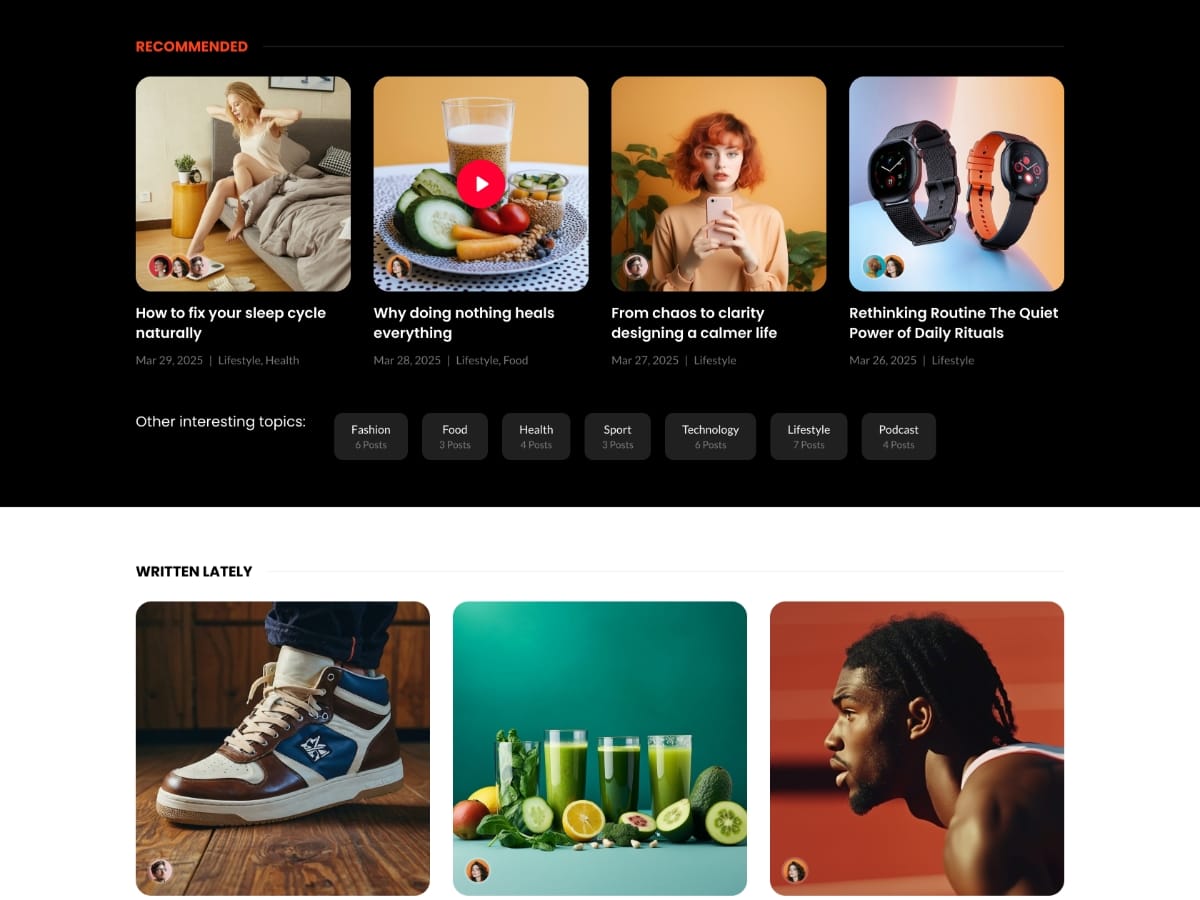
Task: Select the Health topic tag
Action: tap(536, 436)
